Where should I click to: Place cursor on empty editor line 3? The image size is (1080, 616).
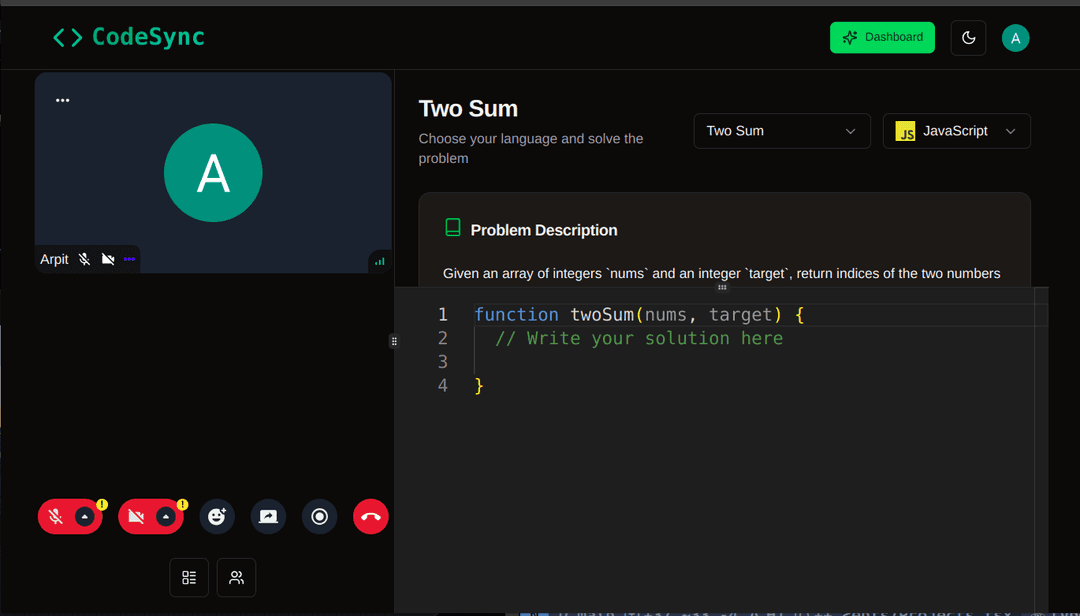point(754,362)
